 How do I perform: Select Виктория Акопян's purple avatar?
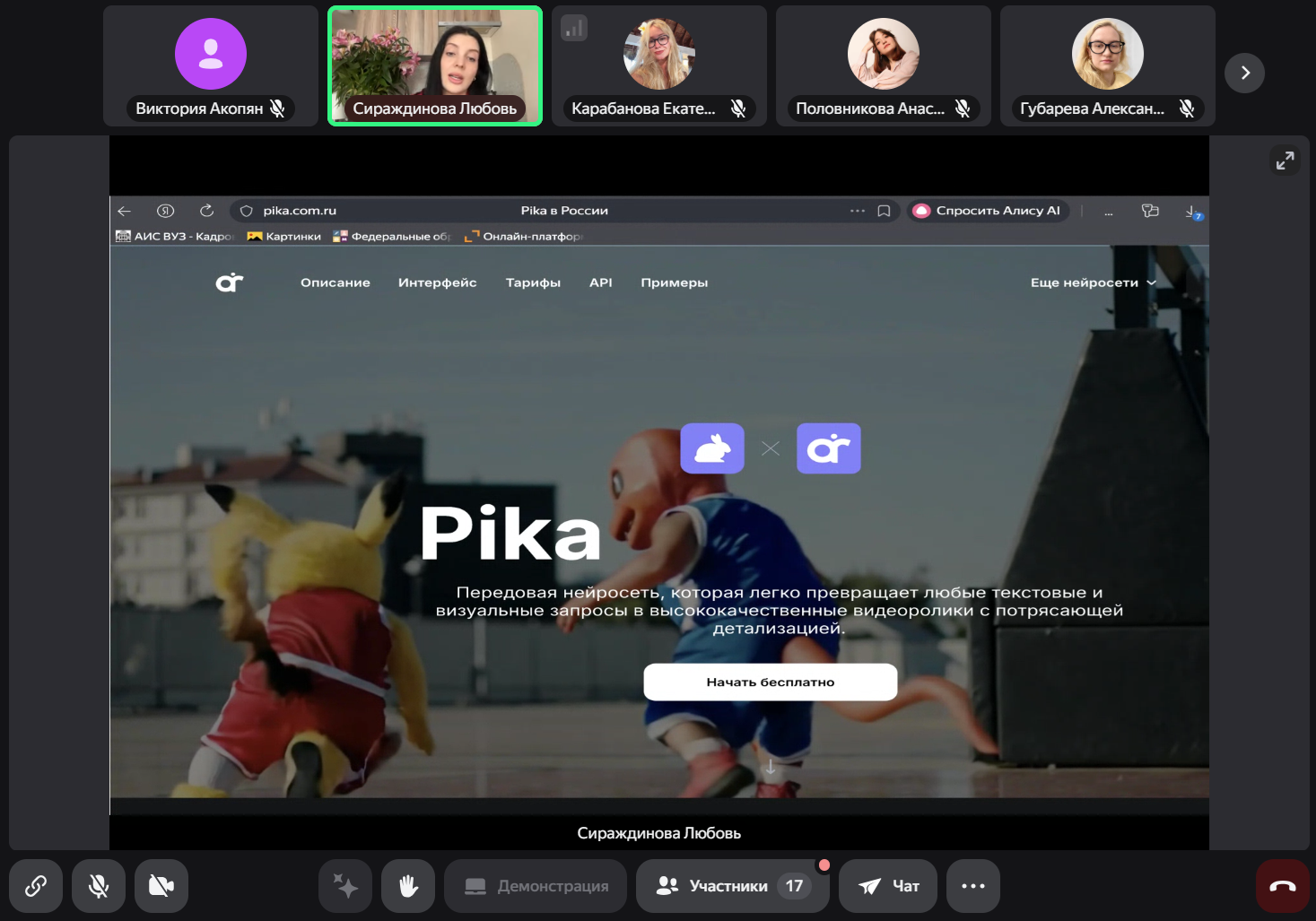[211, 54]
